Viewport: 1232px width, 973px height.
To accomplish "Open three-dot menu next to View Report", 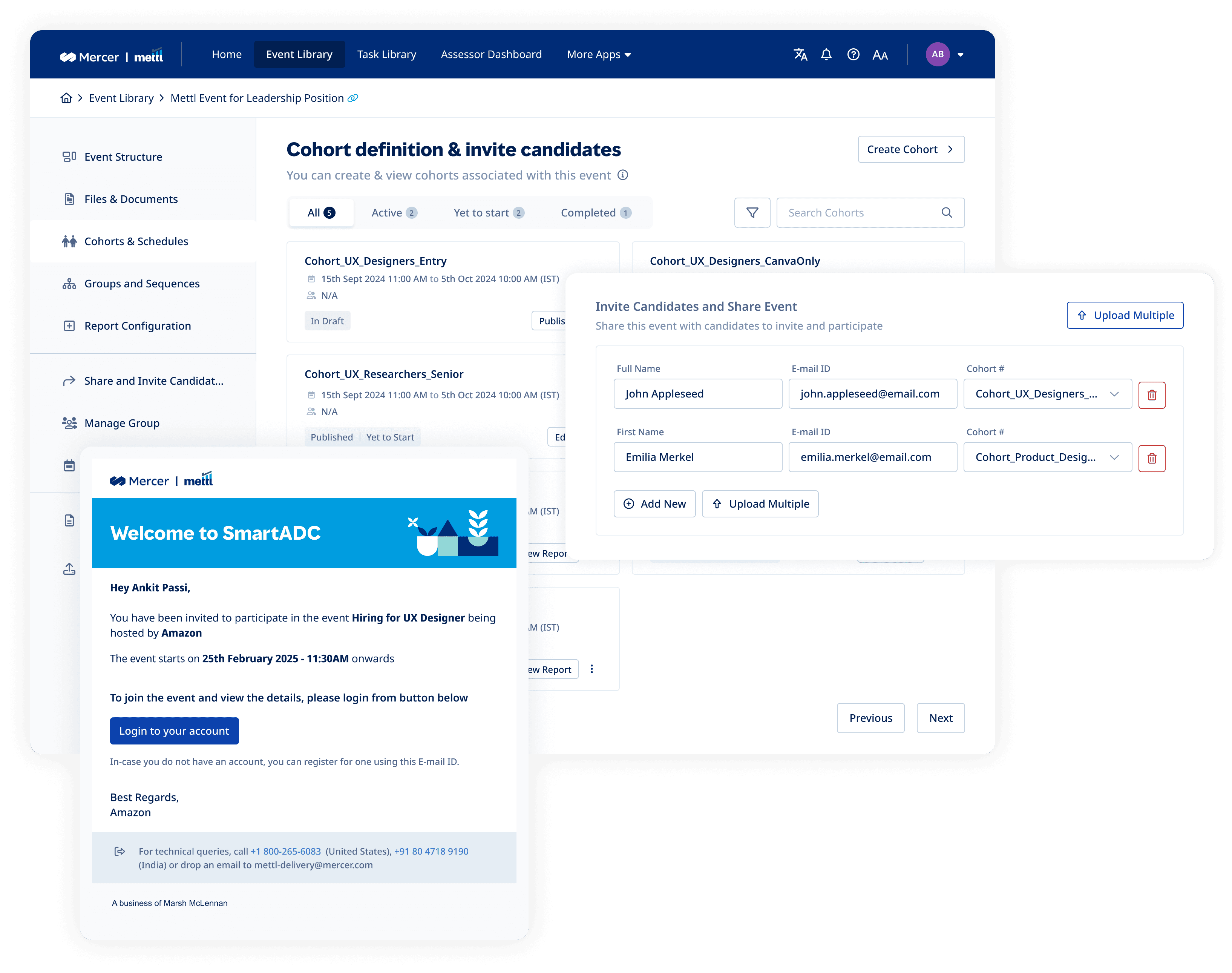I will point(591,669).
